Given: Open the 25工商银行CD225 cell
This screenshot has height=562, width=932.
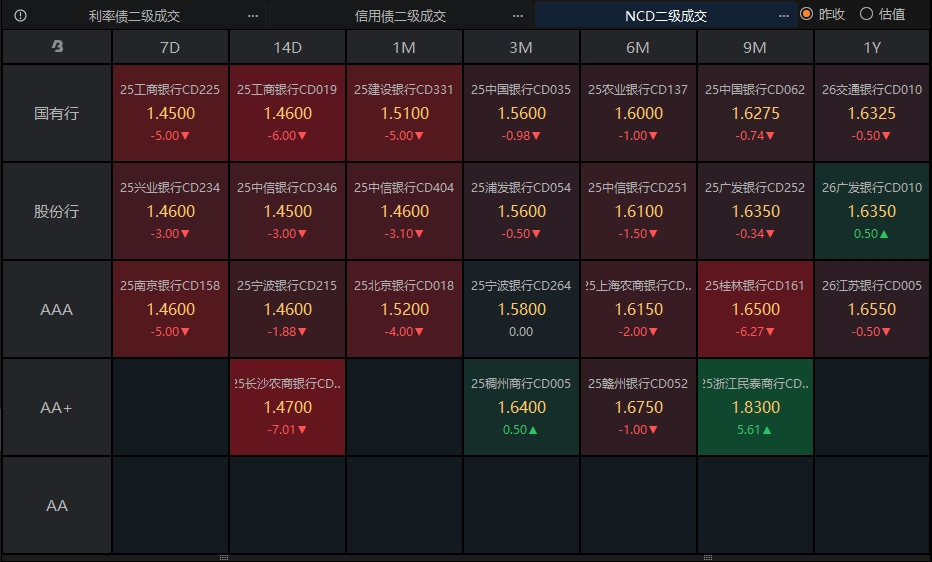Looking at the screenshot, I should [x=170, y=113].
